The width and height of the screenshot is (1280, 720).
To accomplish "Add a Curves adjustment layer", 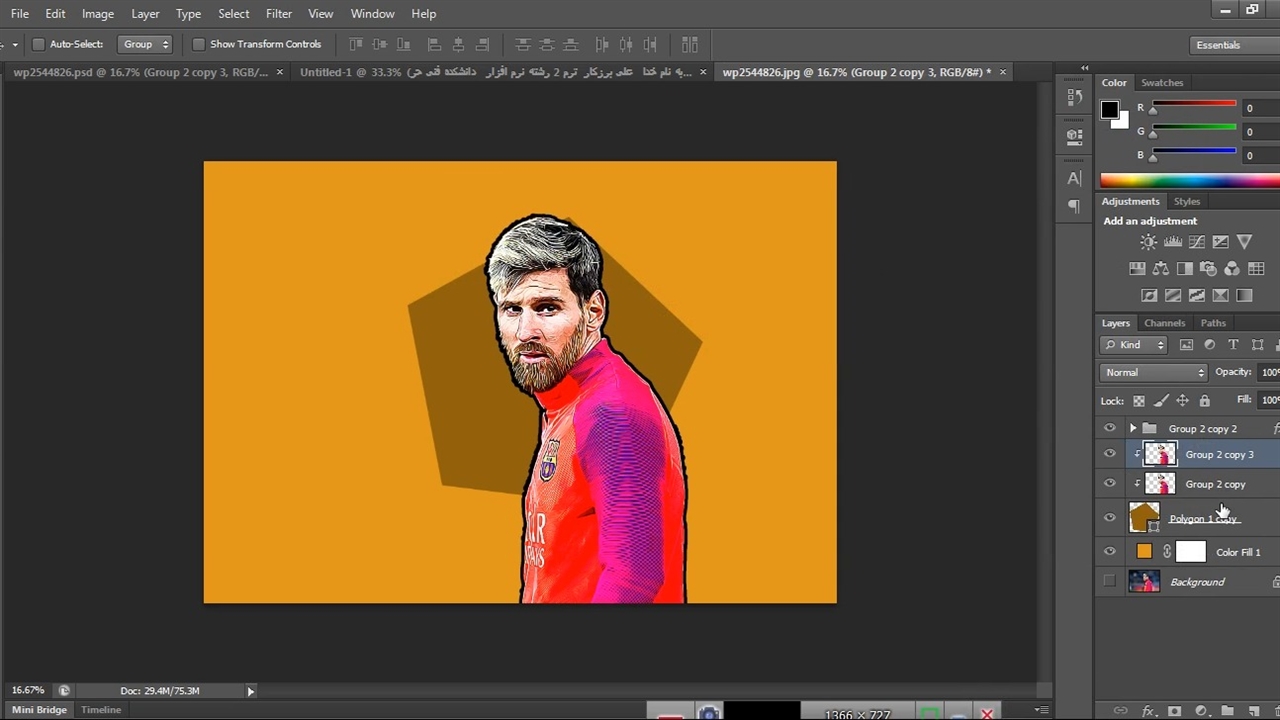I will (x=1196, y=242).
